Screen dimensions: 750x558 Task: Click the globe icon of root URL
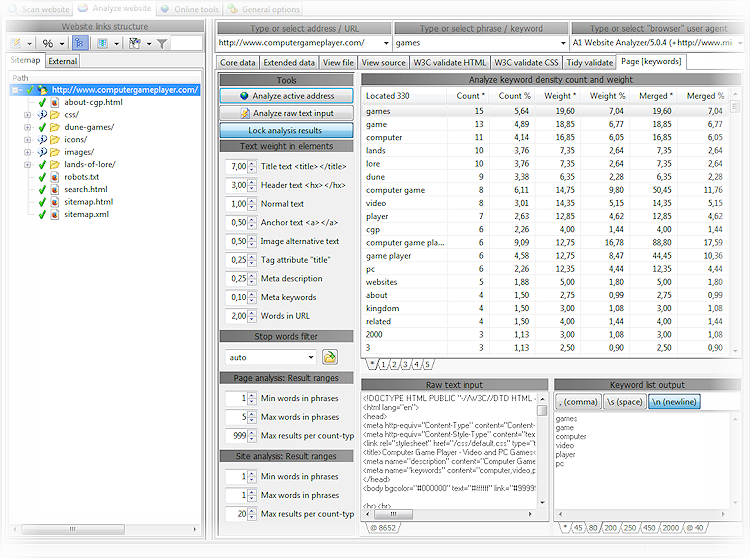(43, 90)
